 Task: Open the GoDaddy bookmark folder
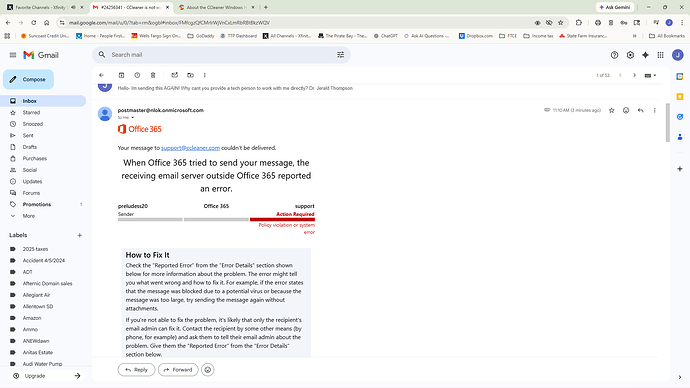coord(201,36)
